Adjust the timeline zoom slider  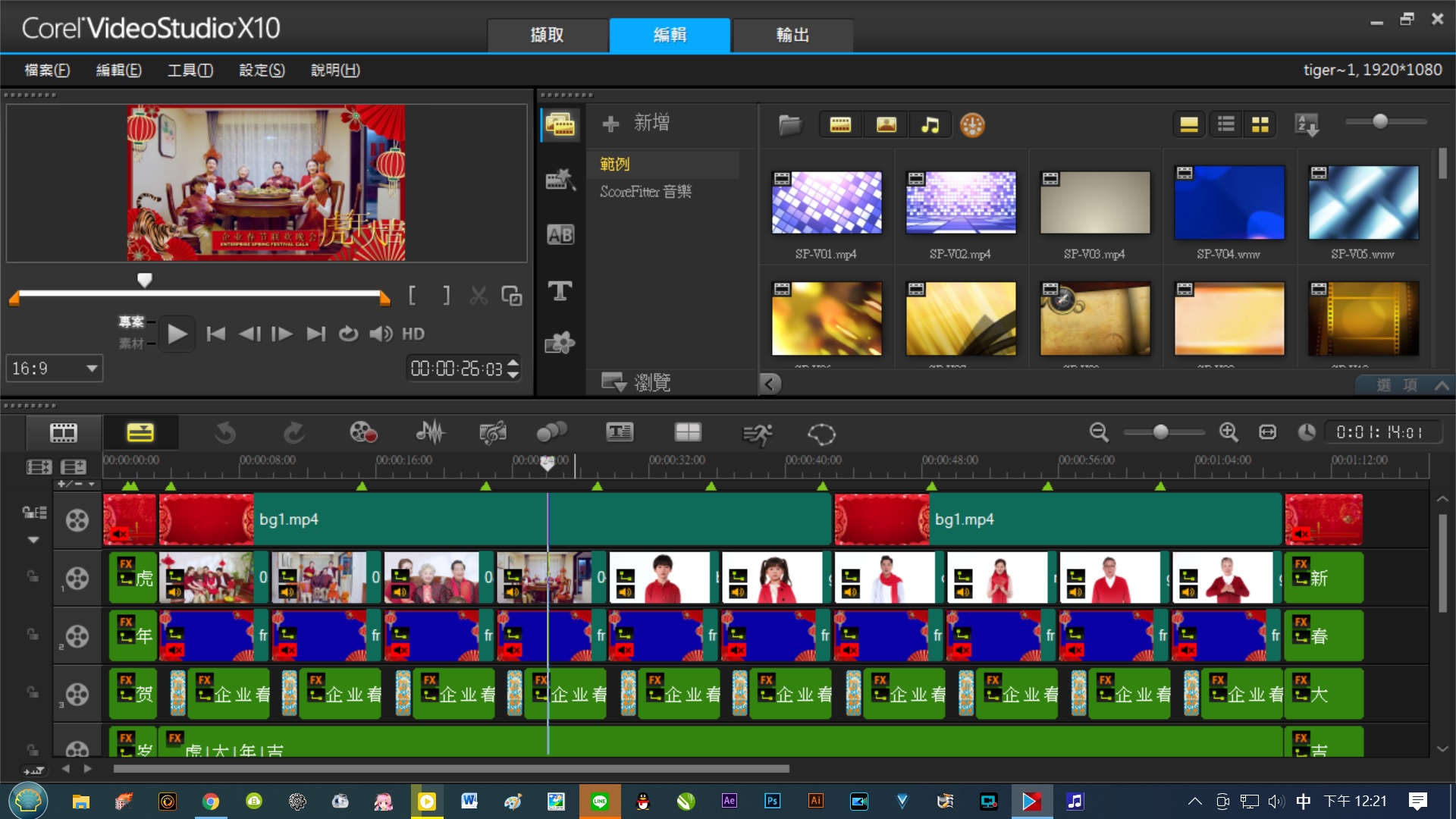click(x=1161, y=432)
